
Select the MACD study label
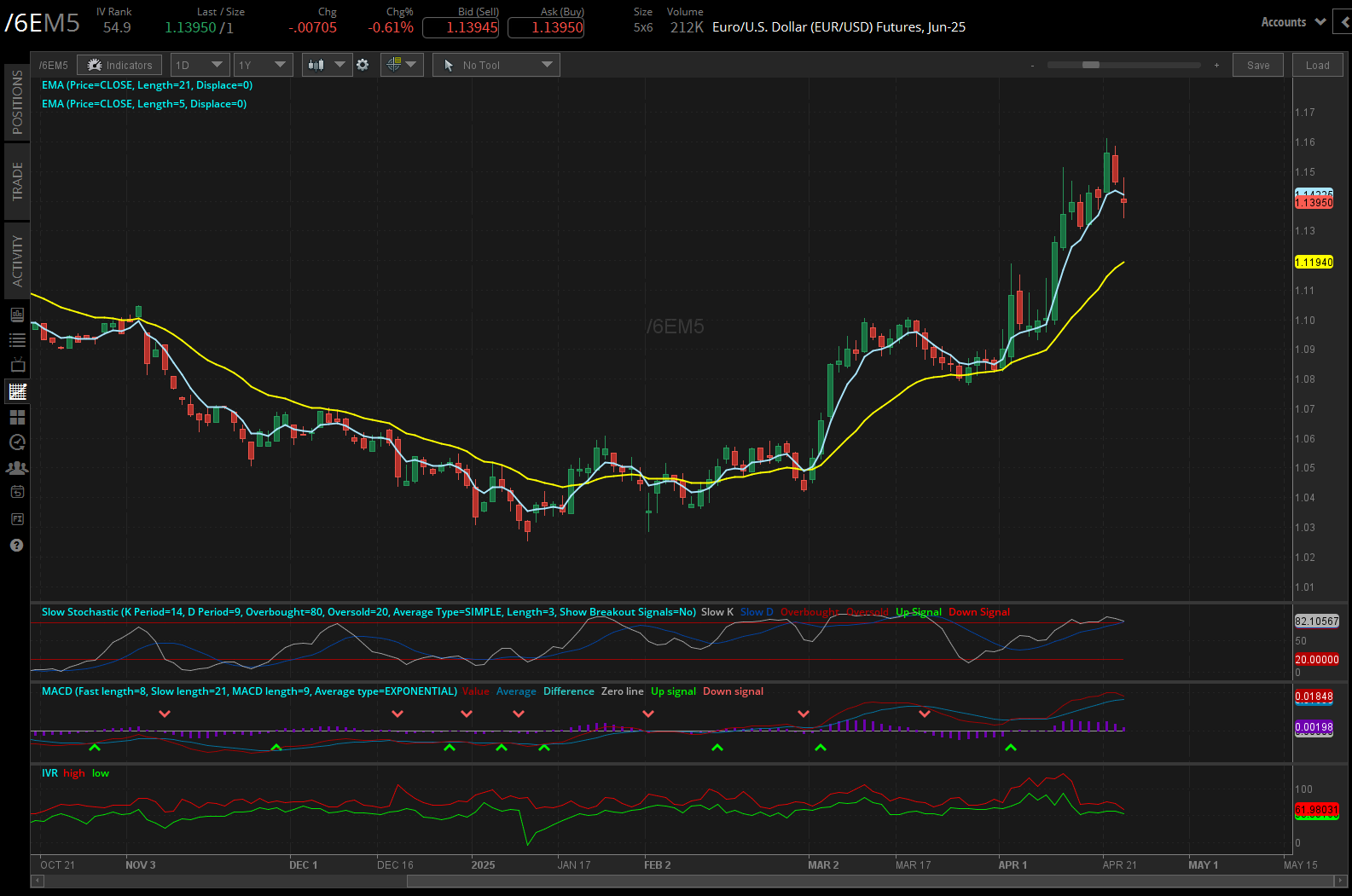point(249,691)
